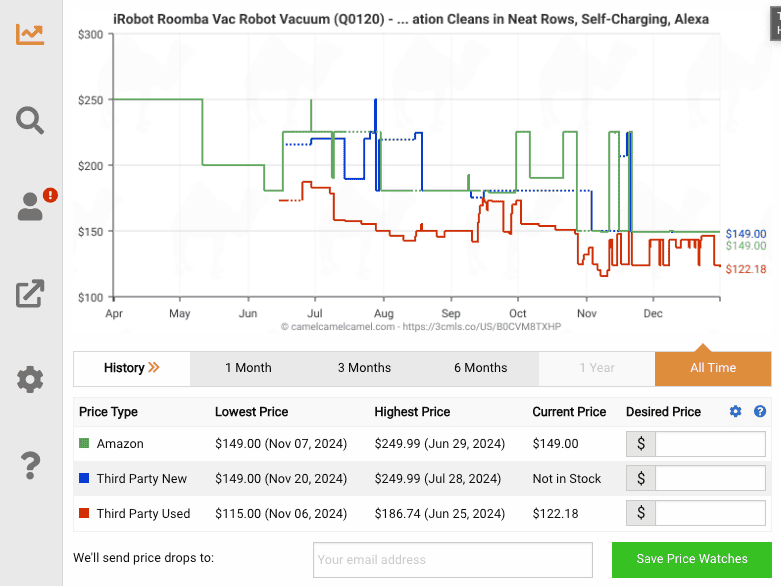This screenshot has height=586, width=781.
Task: Click the Third Party Used desired price field
Action: 710,514
